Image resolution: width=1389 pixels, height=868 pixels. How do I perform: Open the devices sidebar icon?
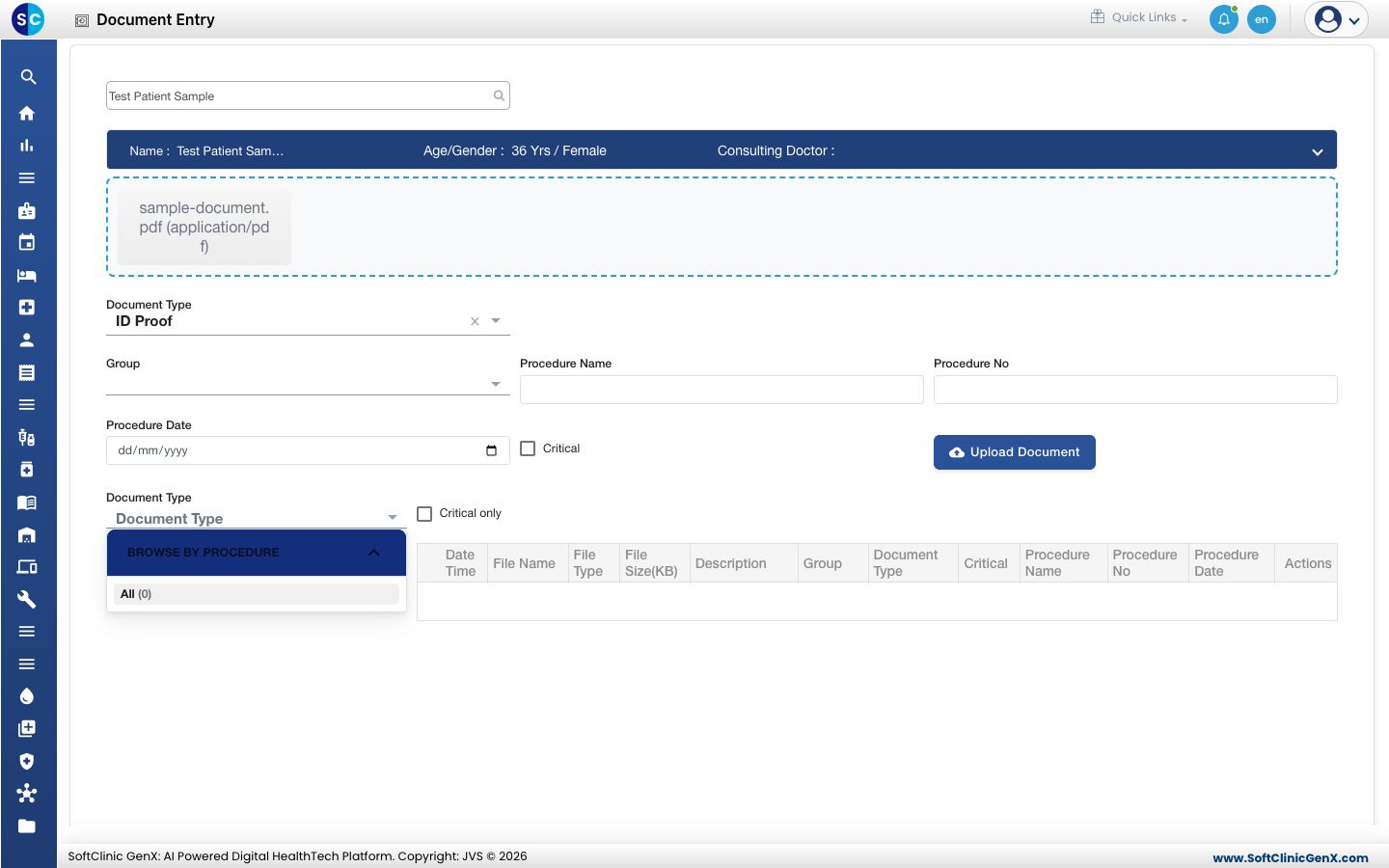(x=27, y=567)
